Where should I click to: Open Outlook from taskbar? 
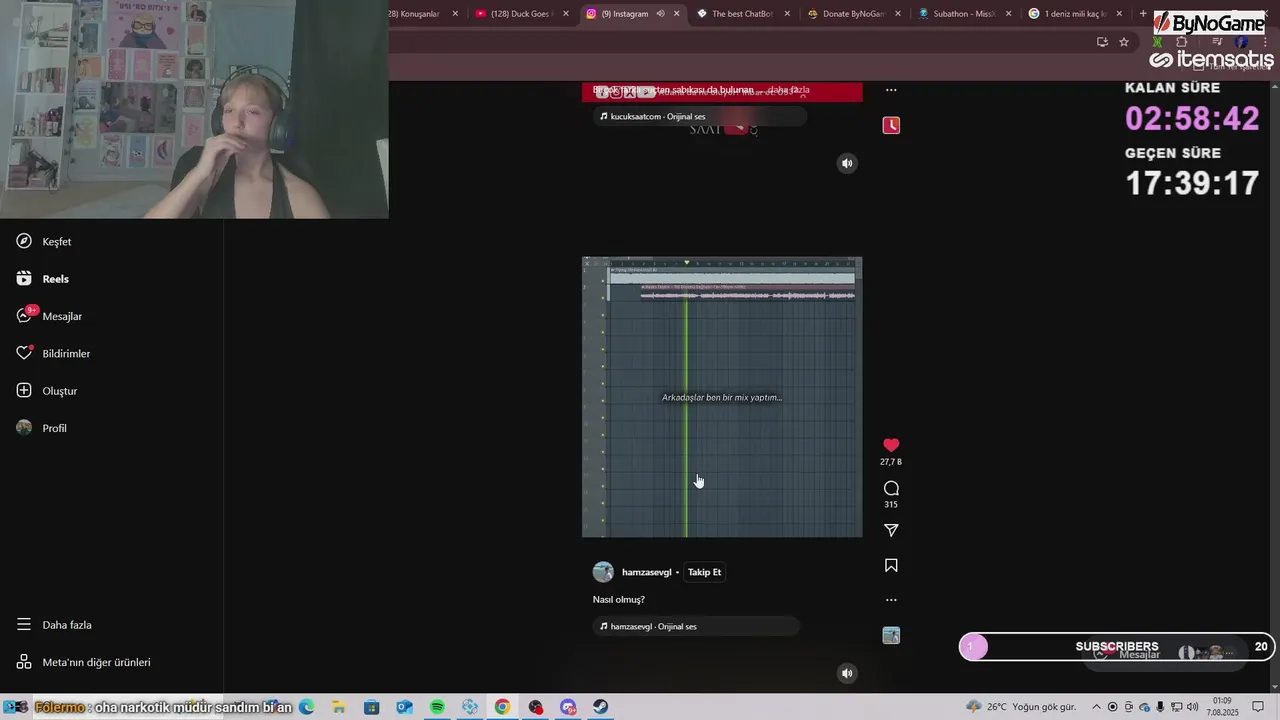[x=404, y=707]
